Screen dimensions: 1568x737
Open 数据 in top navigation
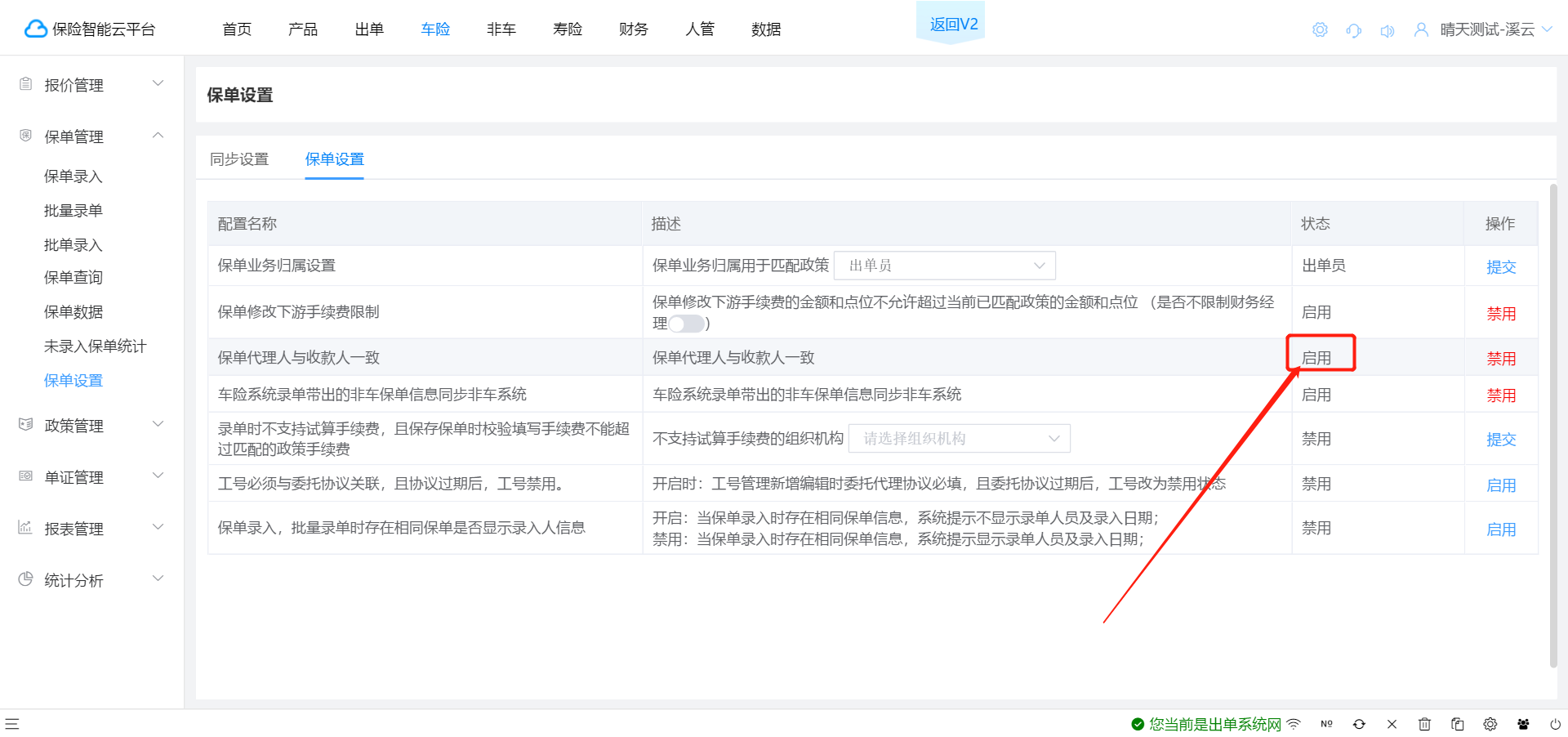pyautogui.click(x=766, y=29)
